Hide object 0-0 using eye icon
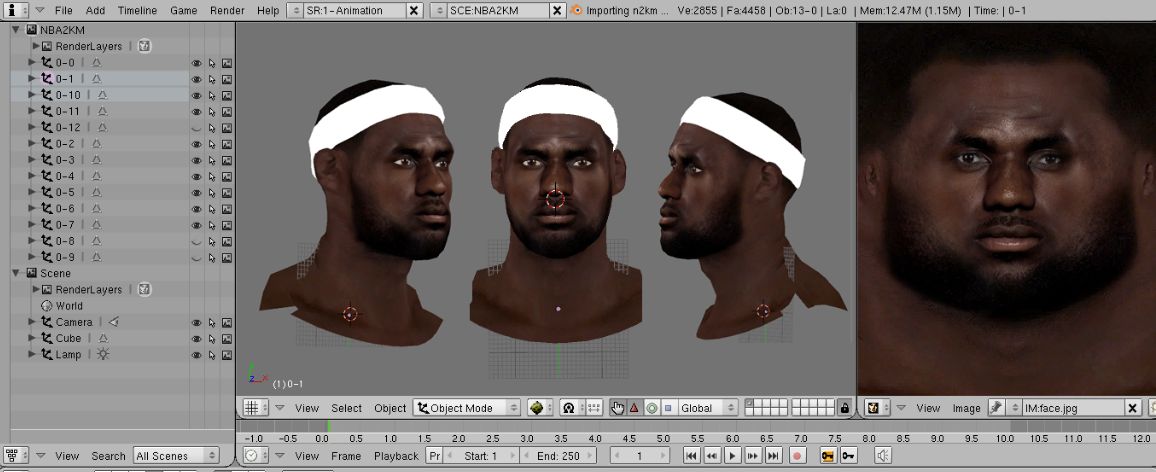Image resolution: width=1156 pixels, height=472 pixels. click(x=196, y=63)
